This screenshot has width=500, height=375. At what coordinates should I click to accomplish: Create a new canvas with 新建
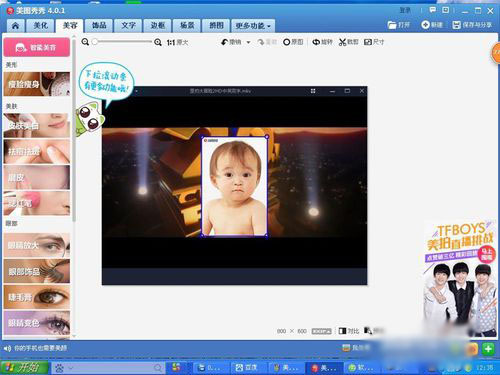[432, 25]
